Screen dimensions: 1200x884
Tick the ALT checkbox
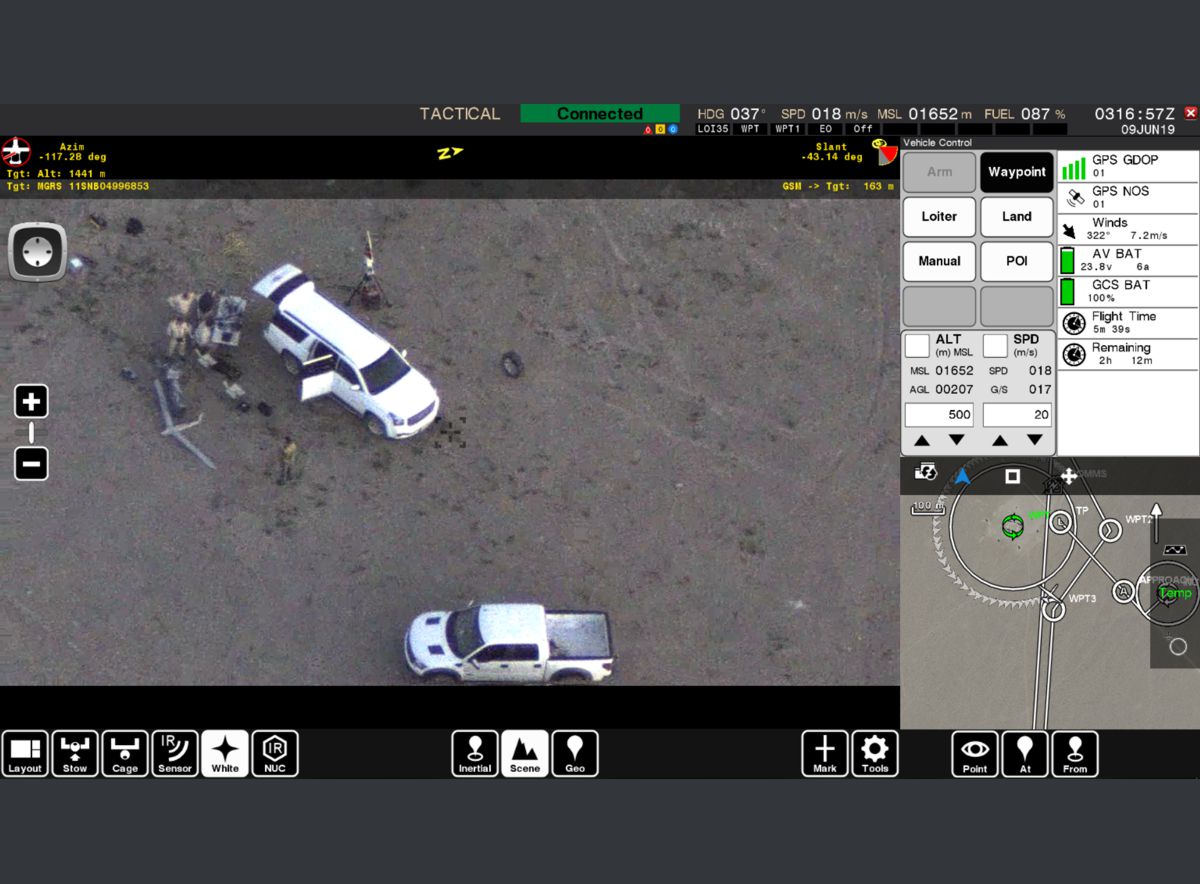click(x=917, y=346)
